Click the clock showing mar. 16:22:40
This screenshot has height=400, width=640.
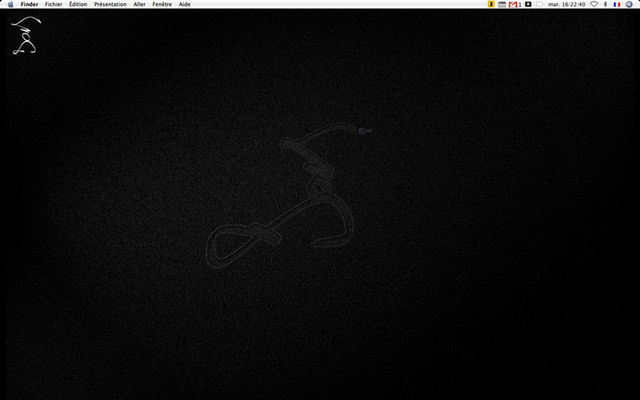(x=567, y=4)
